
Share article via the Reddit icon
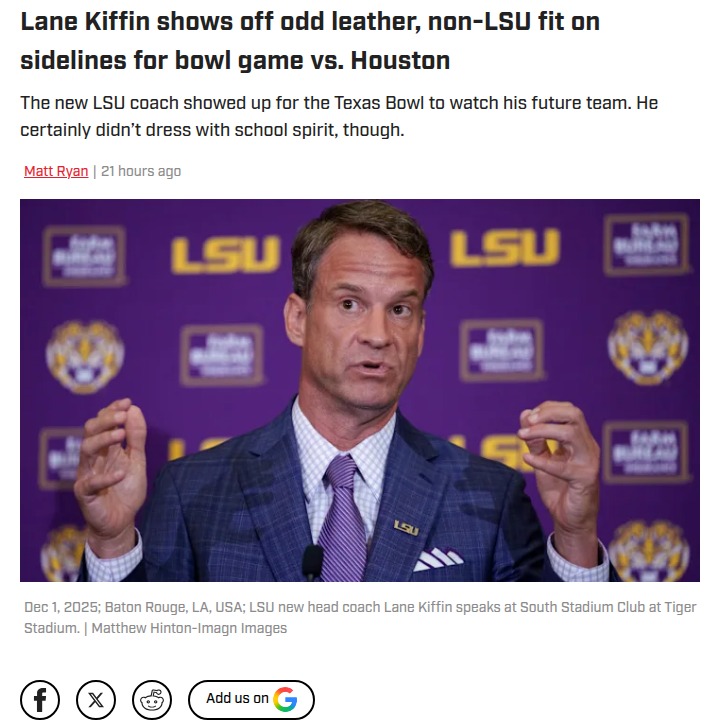pyautogui.click(x=152, y=699)
